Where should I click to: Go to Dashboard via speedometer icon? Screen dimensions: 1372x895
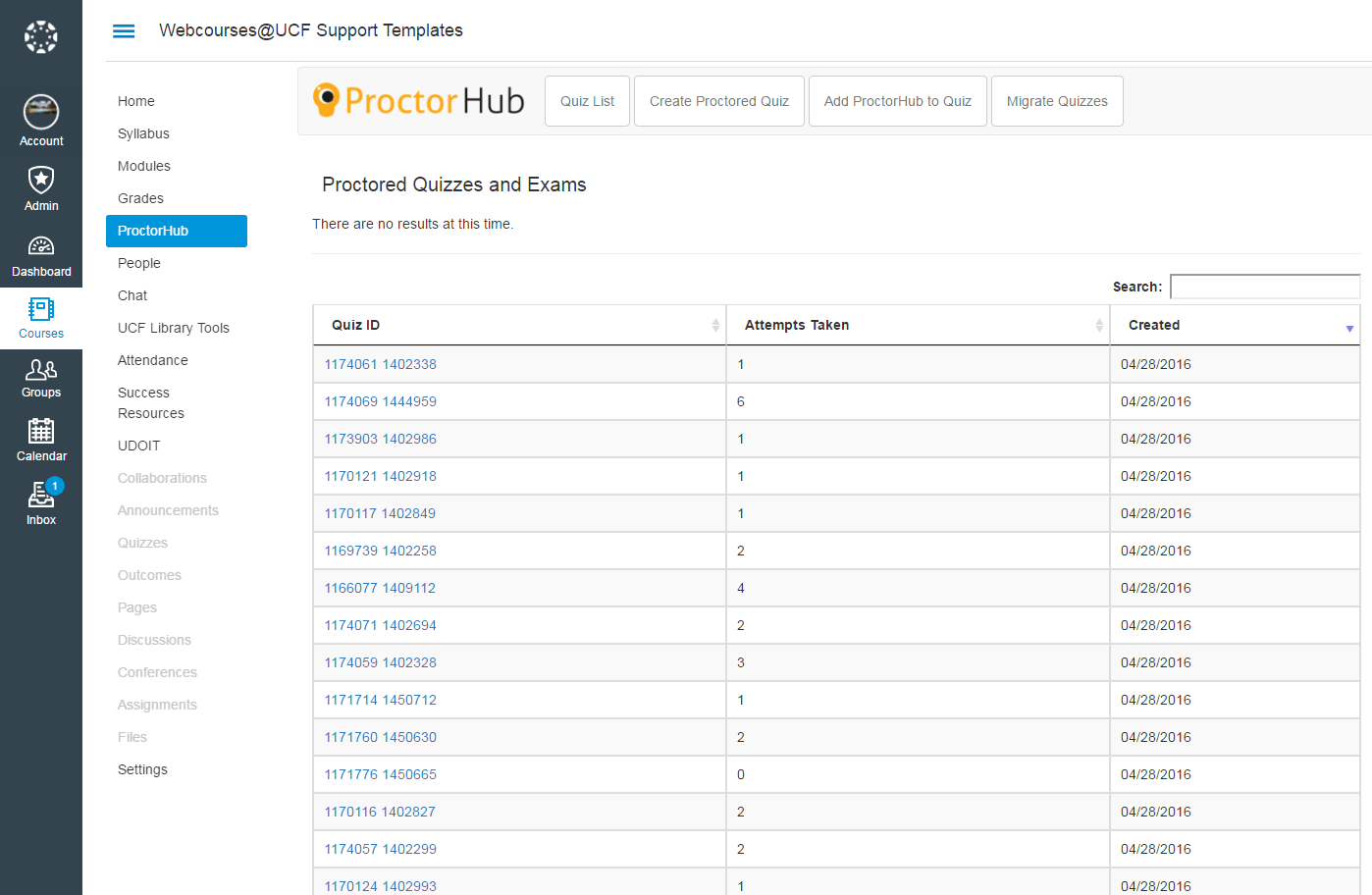pyautogui.click(x=41, y=245)
